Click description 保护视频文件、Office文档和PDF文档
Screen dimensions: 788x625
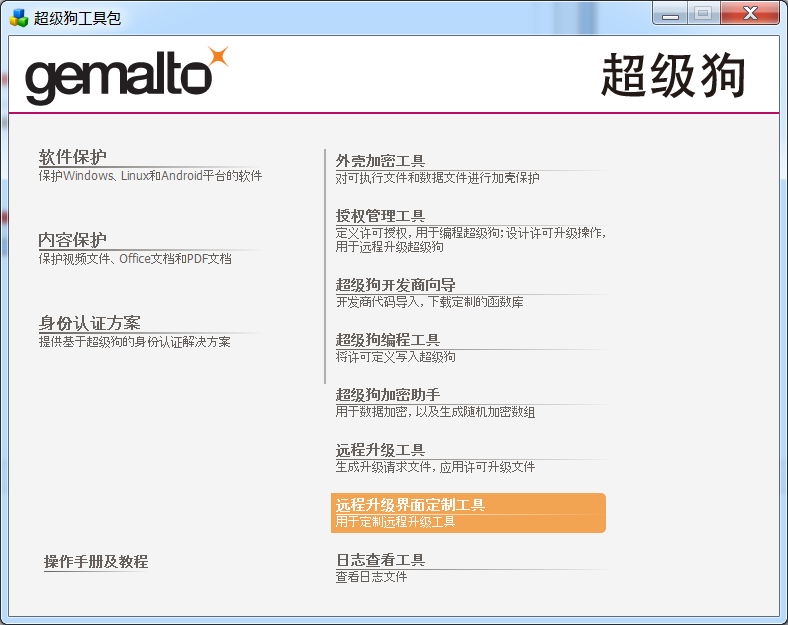point(135,259)
